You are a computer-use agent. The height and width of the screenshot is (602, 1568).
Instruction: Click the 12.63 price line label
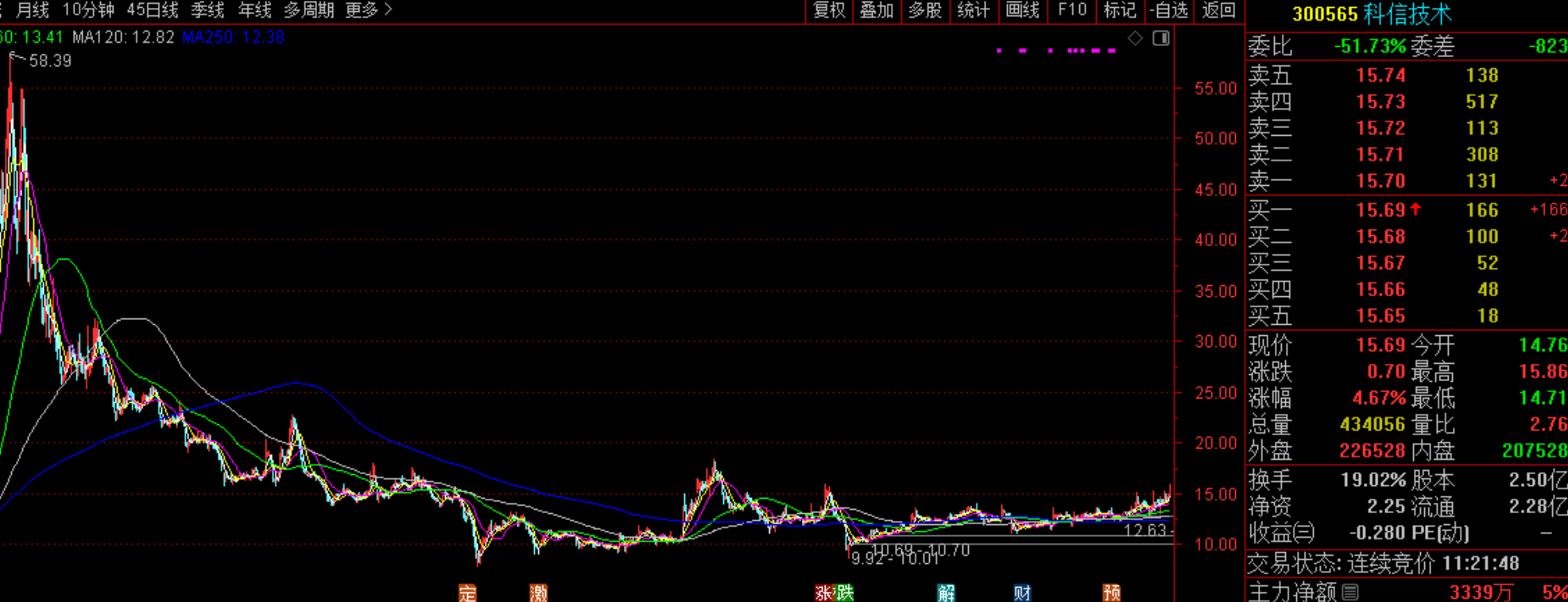coord(1146,530)
